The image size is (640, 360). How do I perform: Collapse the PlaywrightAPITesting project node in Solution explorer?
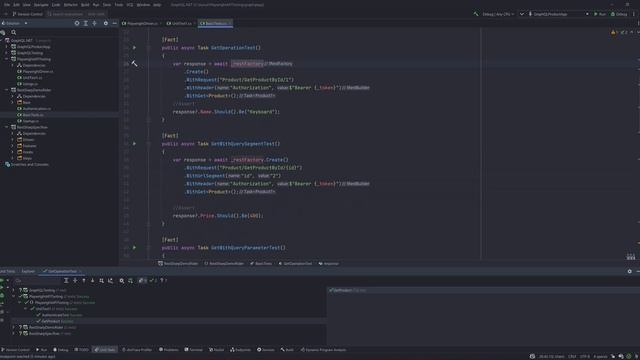click(x=7, y=59)
